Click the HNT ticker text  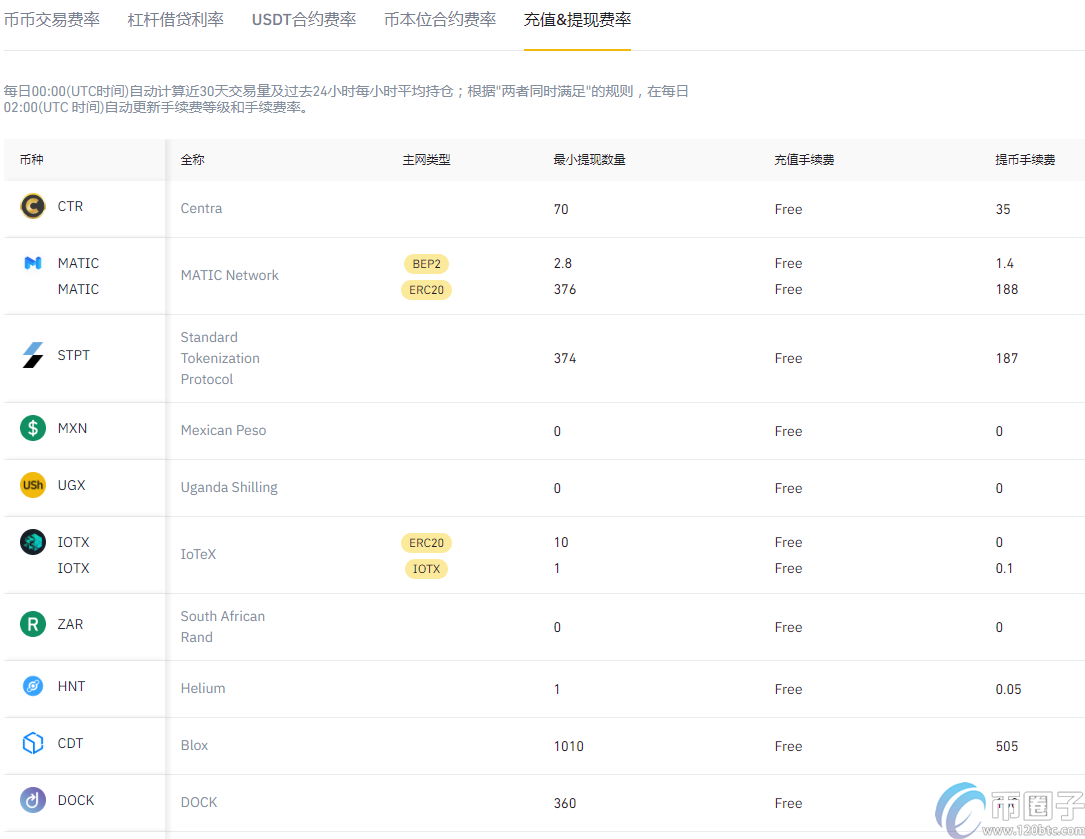pos(71,686)
